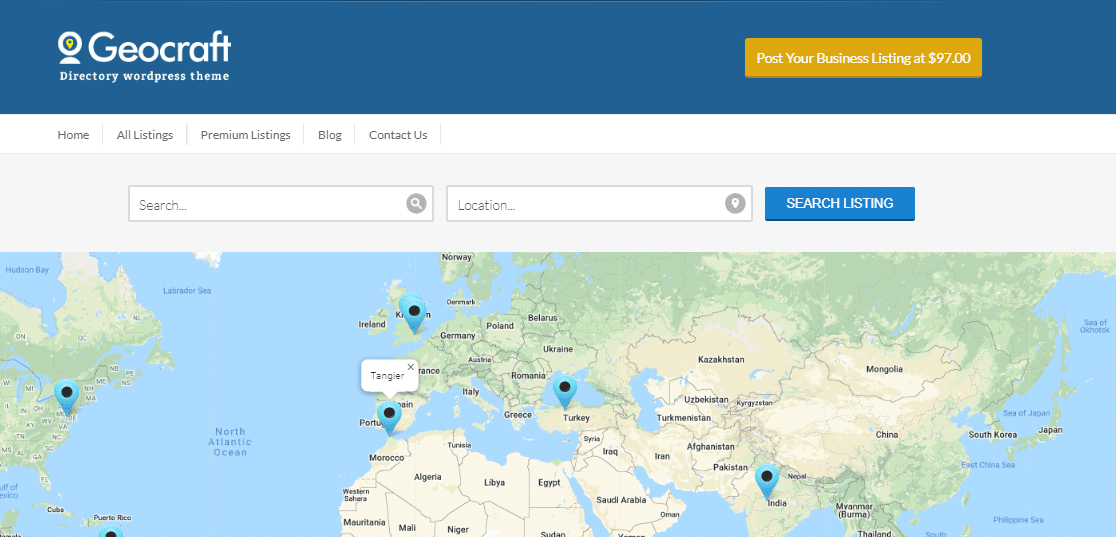The width and height of the screenshot is (1116, 537).
Task: Open the Home menu item
Action: 73,135
